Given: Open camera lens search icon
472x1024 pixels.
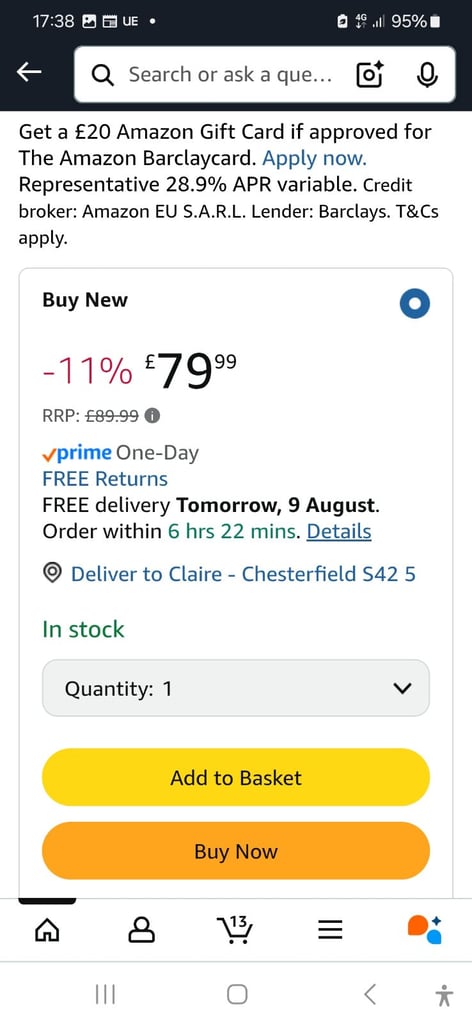Looking at the screenshot, I should tap(370, 75).
